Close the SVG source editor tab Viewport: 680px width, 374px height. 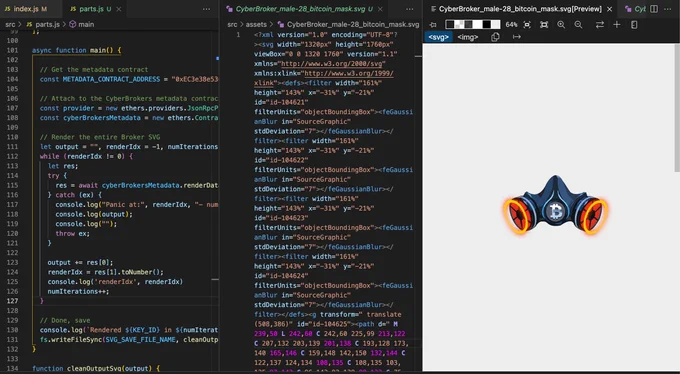pyautogui.click(x=380, y=9)
